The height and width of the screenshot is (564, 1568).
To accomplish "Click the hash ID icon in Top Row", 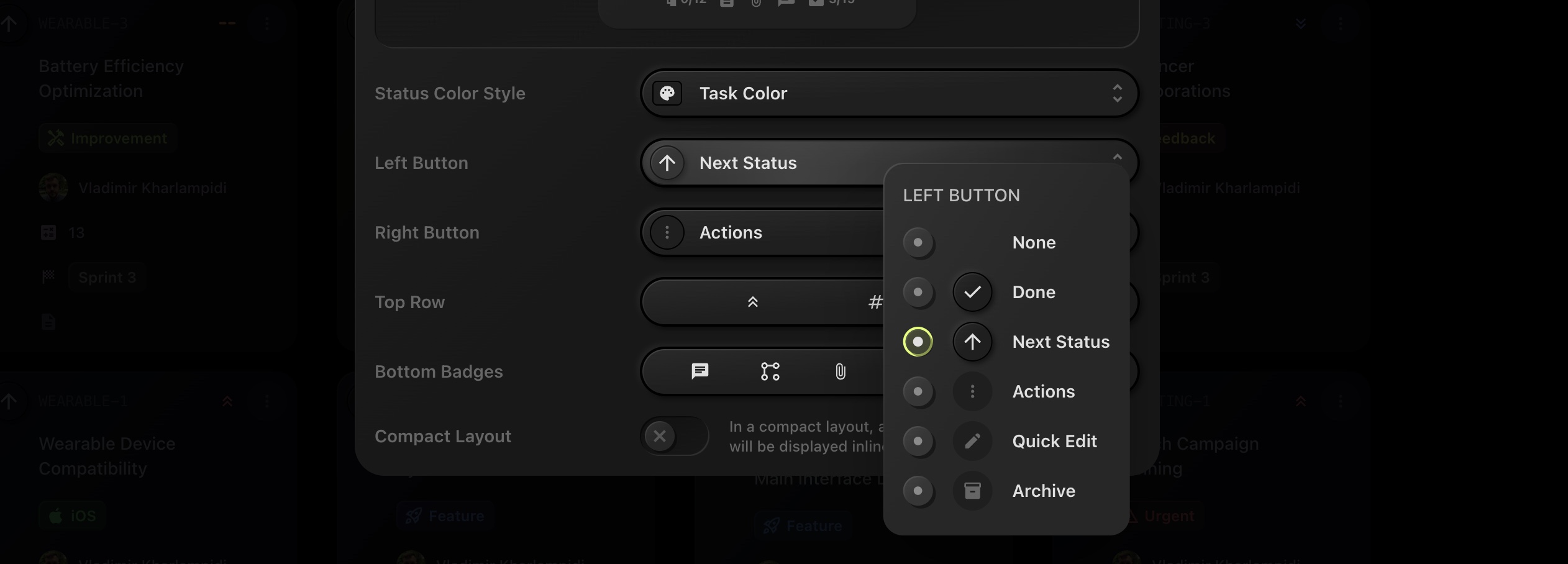I will click(x=875, y=302).
